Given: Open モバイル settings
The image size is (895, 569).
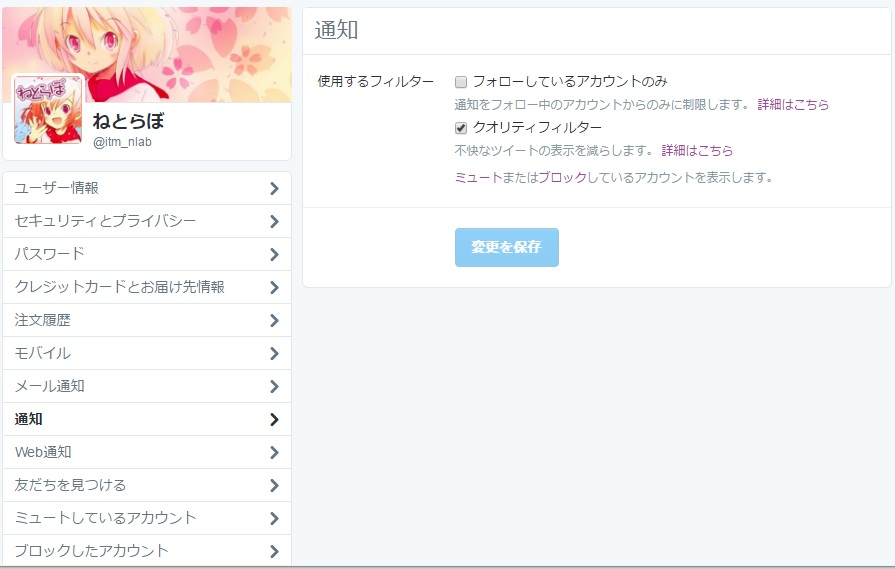Looking at the screenshot, I should [x=147, y=353].
